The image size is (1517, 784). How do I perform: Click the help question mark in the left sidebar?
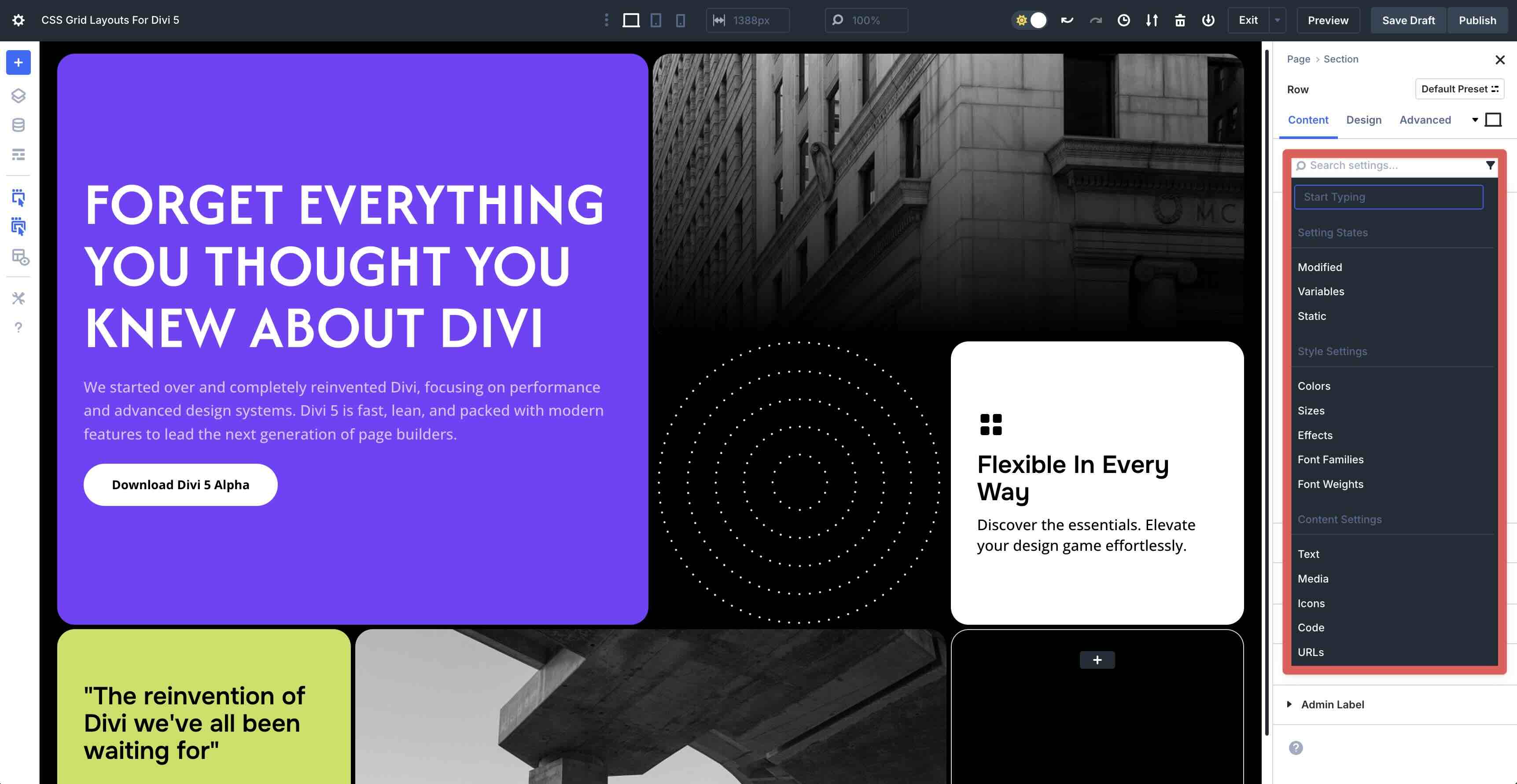18,327
